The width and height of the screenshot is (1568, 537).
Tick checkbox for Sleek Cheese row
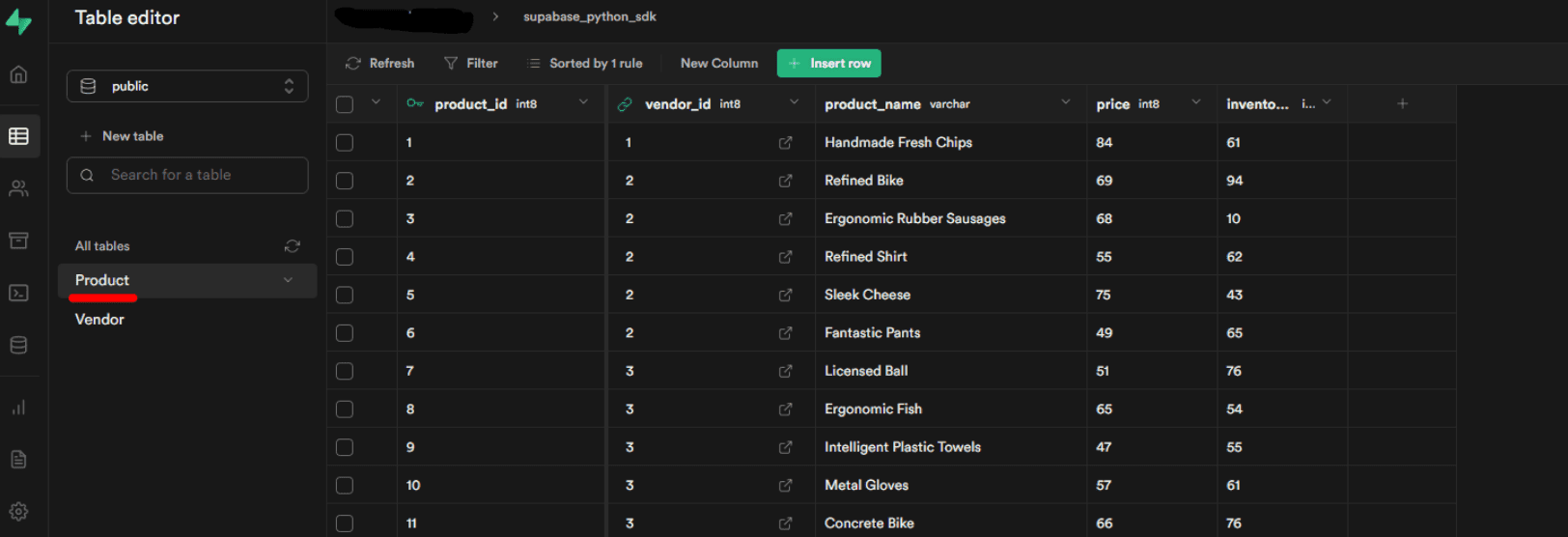345,295
